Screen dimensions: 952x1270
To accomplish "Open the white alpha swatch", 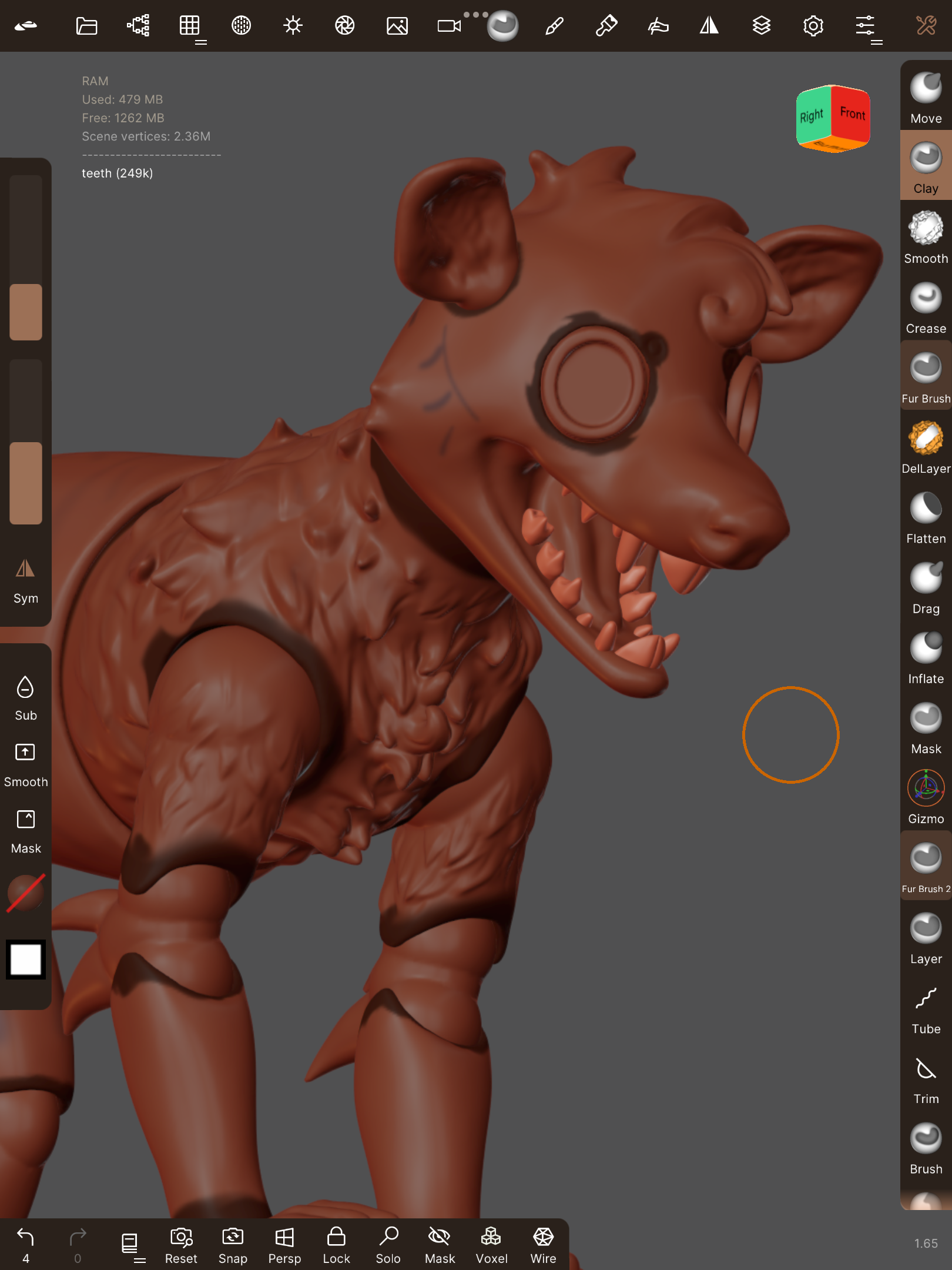I will [26, 960].
